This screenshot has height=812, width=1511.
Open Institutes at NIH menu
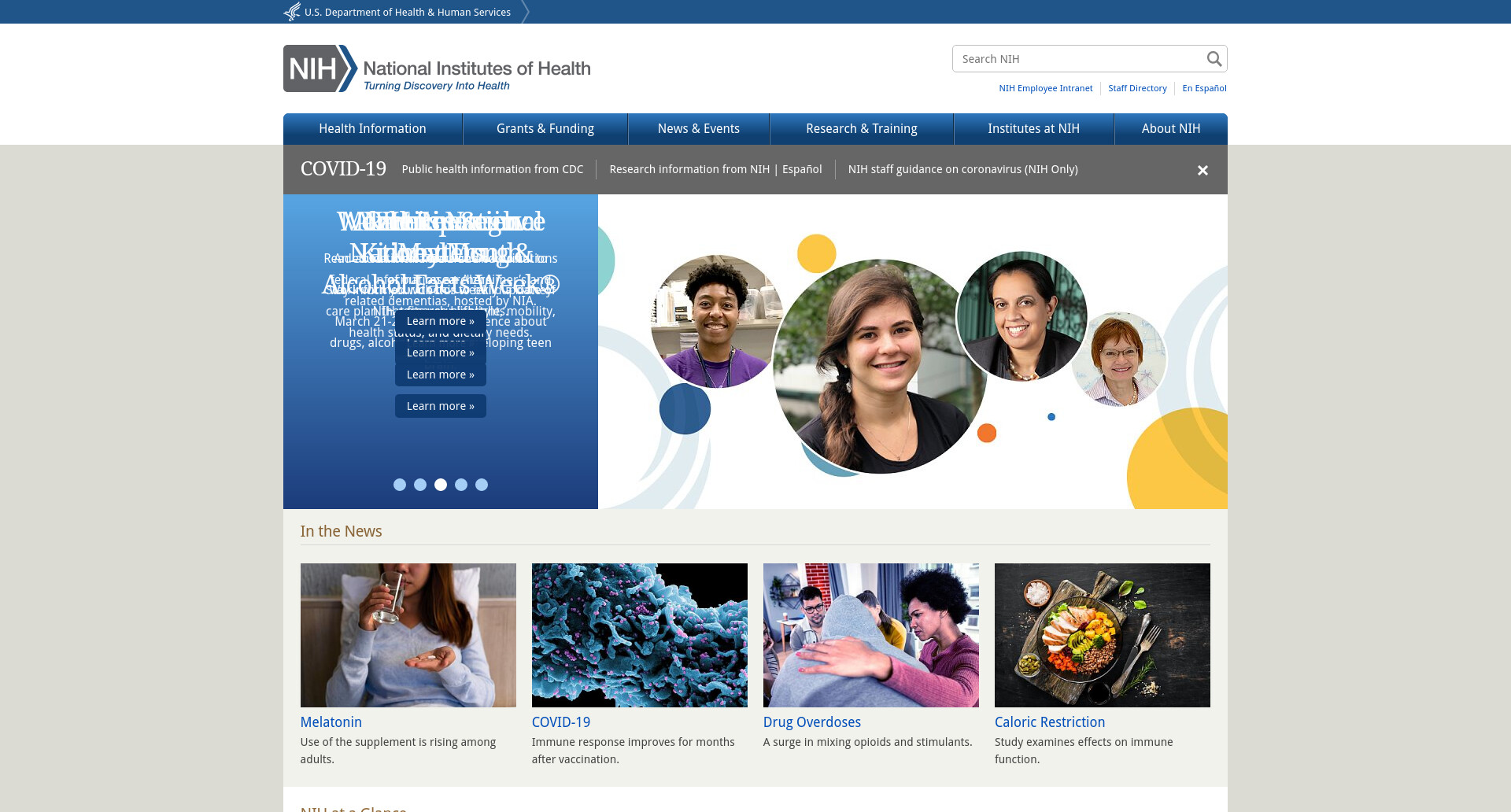pos(1033,129)
